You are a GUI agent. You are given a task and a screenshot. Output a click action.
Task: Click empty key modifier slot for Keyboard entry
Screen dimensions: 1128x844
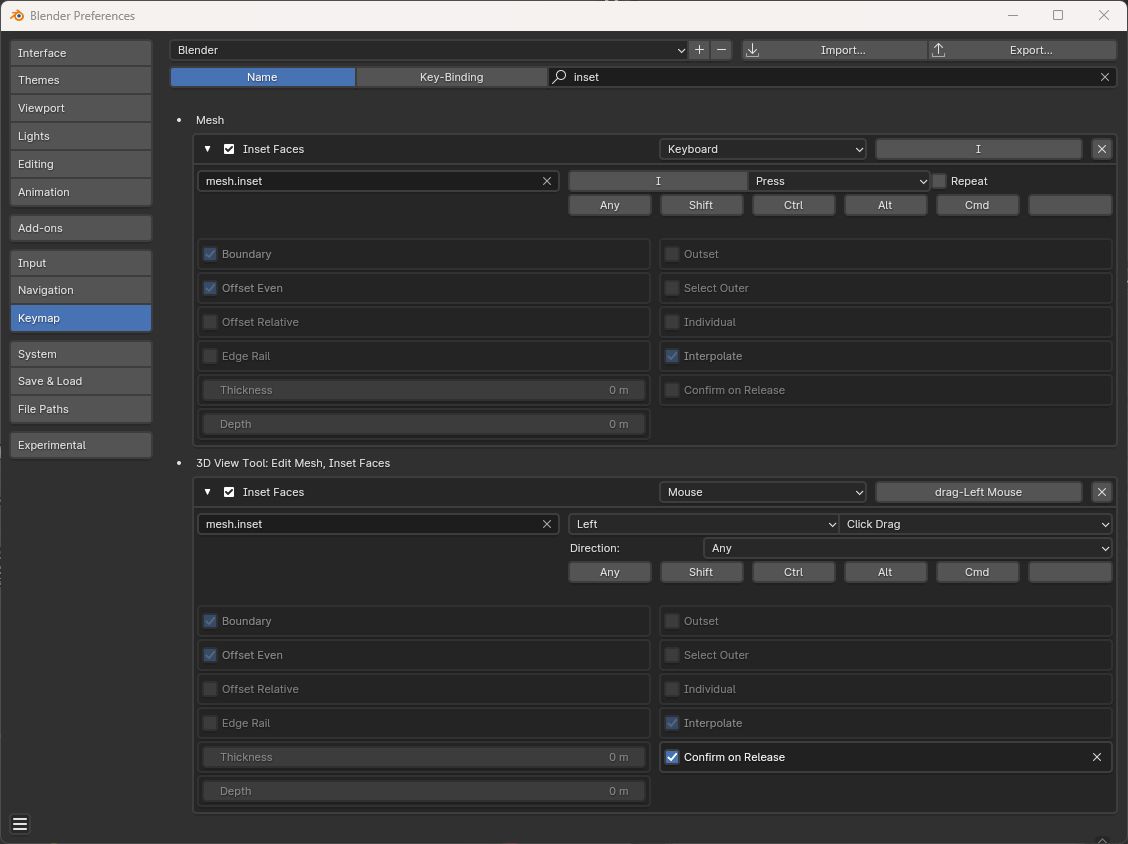pyautogui.click(x=1070, y=205)
